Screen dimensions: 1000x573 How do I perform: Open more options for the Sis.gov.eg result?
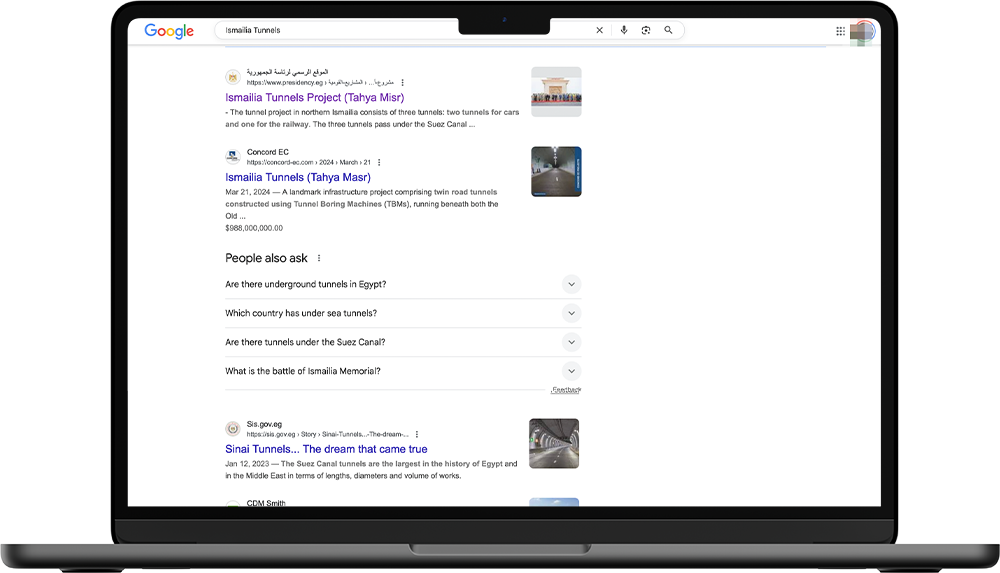coord(417,434)
